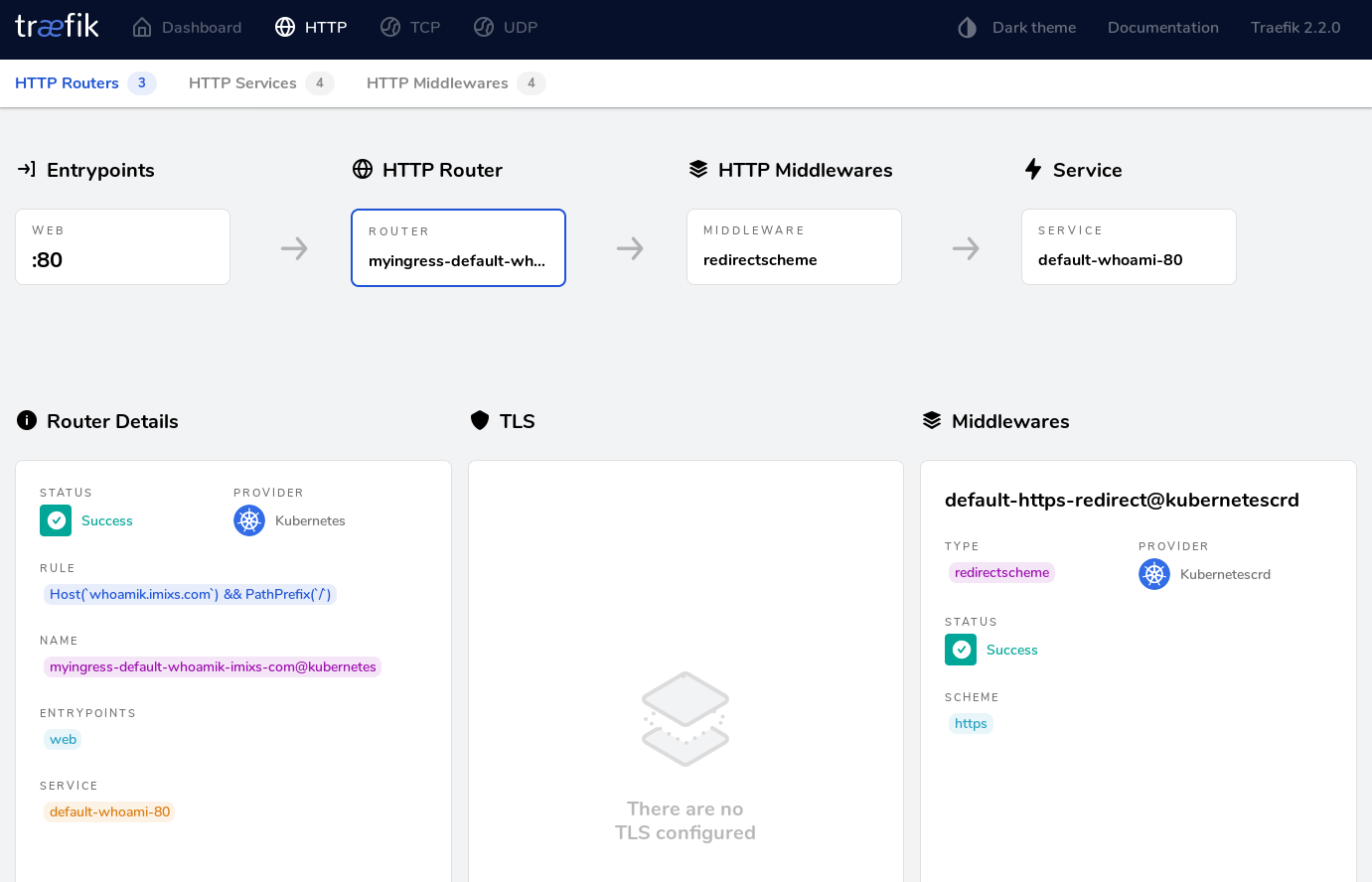Click the Traefik logo
The height and width of the screenshot is (882, 1372).
[57, 26]
